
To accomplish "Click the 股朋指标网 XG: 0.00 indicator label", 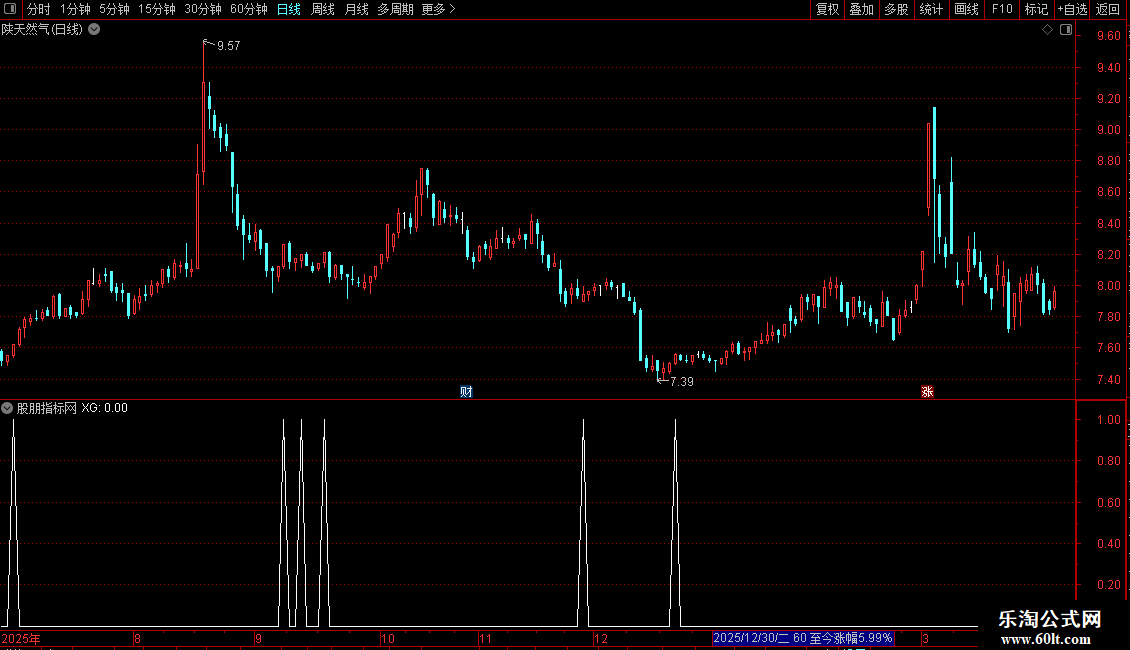I will coord(72,408).
